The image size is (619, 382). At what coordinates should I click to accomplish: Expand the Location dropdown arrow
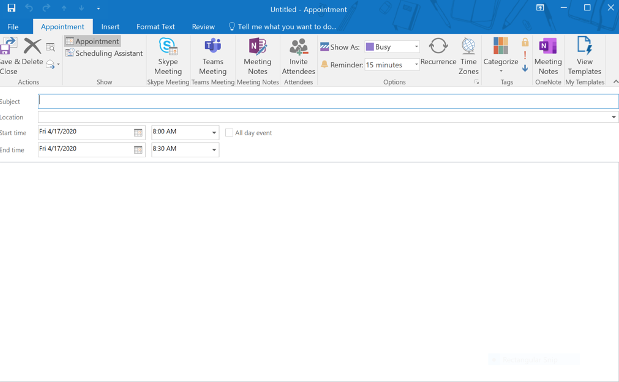coord(613,117)
